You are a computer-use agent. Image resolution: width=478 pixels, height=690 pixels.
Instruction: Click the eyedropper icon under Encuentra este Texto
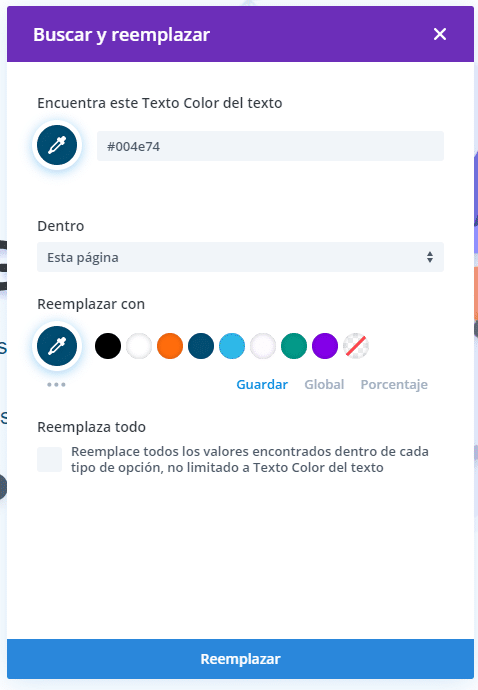point(57,145)
